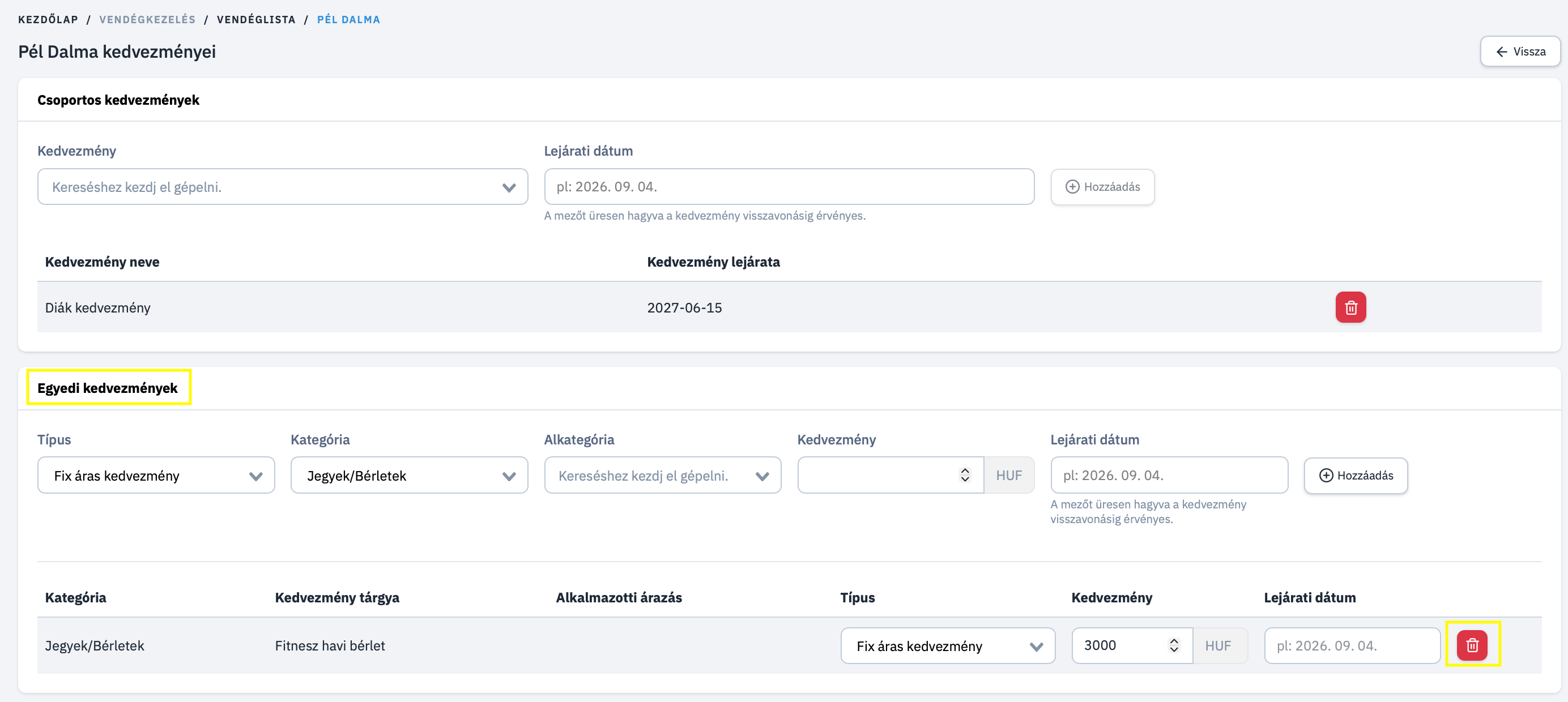Add group discount with Hozzáadás
Viewport: 1568px width, 702px height.
click(1102, 187)
